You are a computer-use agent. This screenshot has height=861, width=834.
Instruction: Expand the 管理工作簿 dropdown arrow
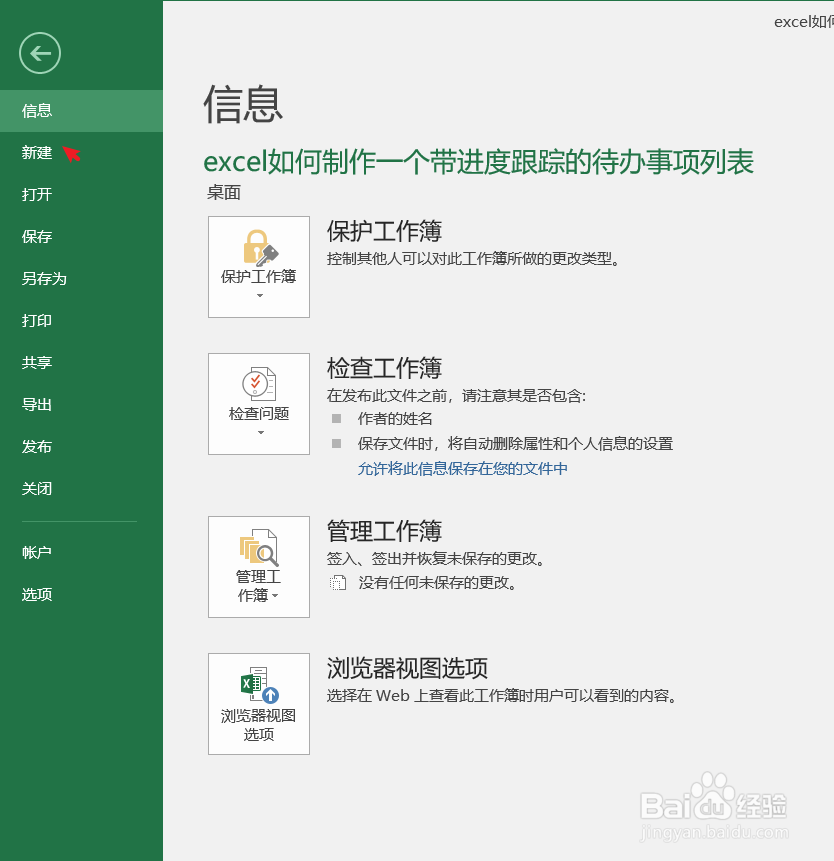click(275, 596)
